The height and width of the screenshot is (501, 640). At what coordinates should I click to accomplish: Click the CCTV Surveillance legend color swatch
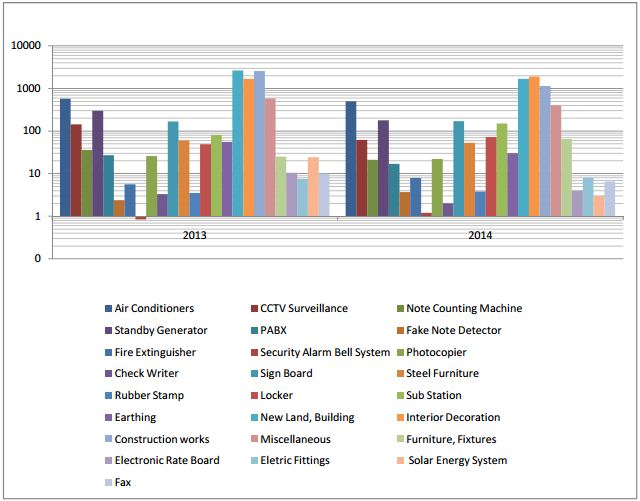[253, 309]
